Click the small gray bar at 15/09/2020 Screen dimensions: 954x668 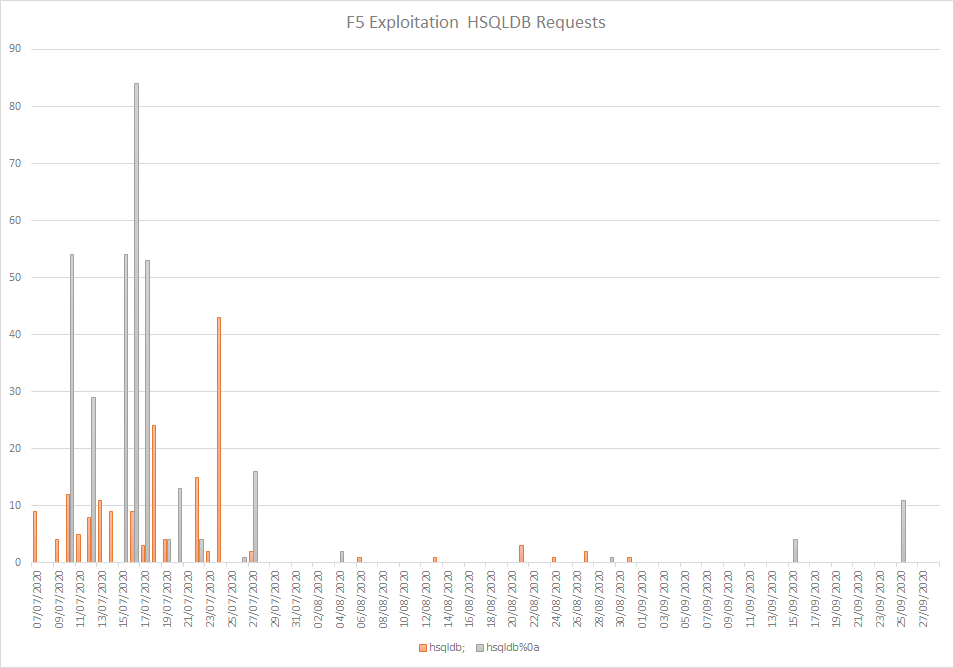point(795,551)
